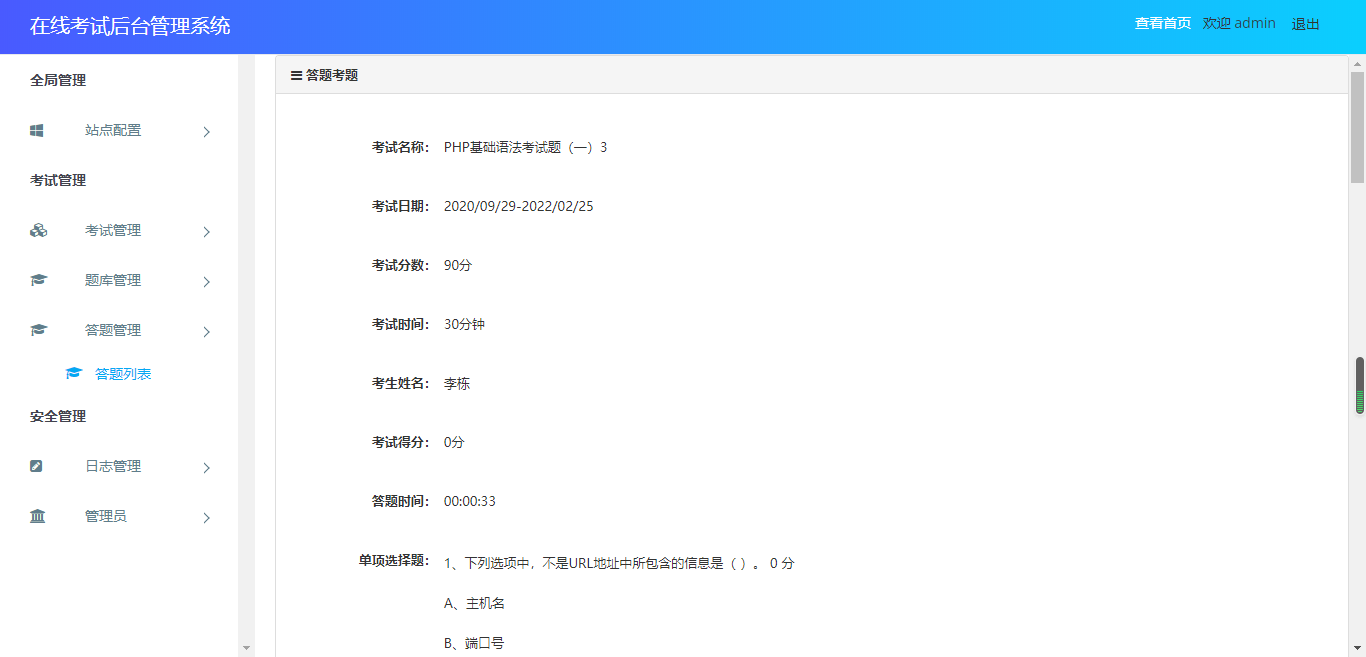Collapse the 答题管理 submenu arrow
Screen dimensions: 1366x657
click(x=206, y=331)
